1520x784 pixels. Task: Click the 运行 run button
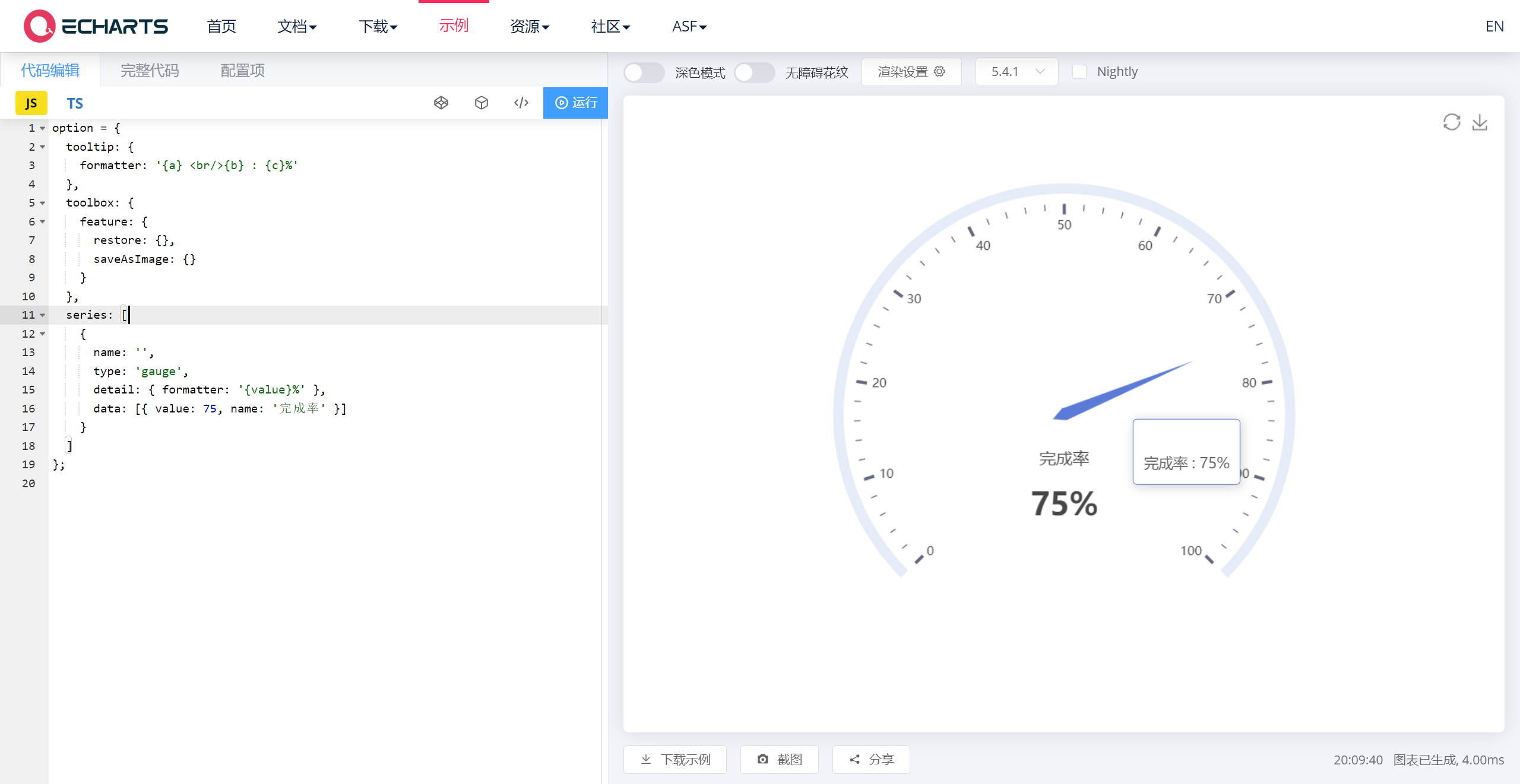575,103
